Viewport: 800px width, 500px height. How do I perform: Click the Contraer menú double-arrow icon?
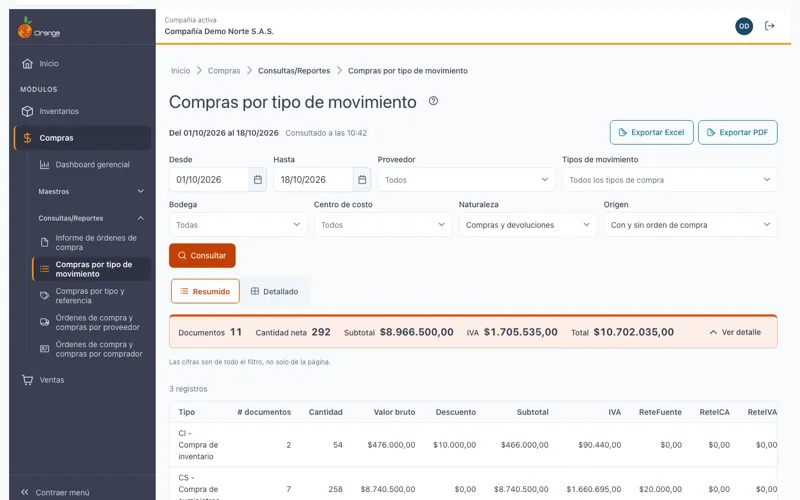point(24,492)
